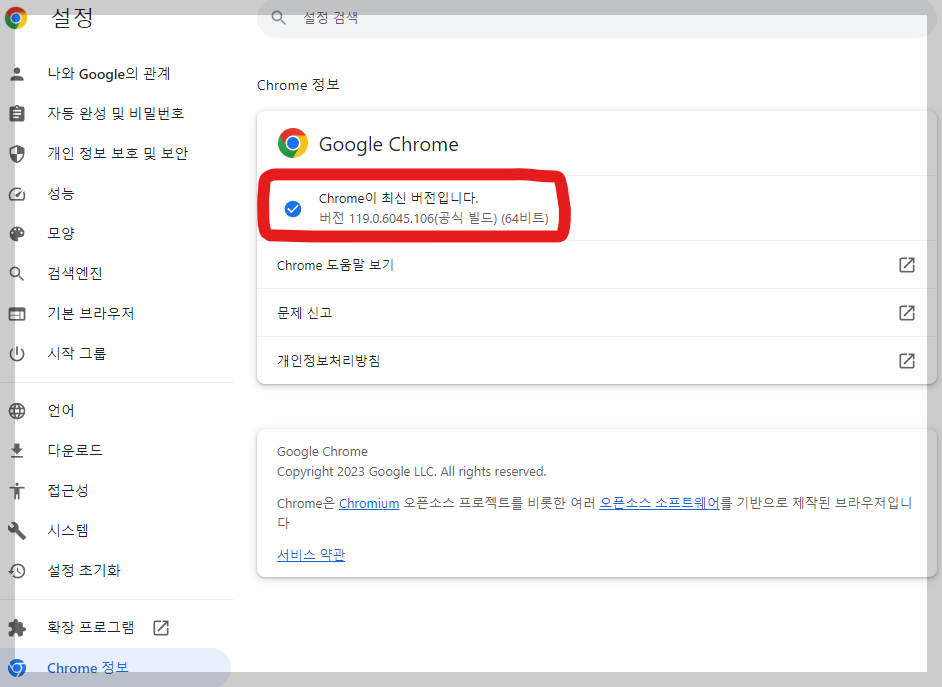Click the shield icon for 개인 정보 보호 및 보안
Image resolution: width=942 pixels, height=687 pixels.
point(17,154)
